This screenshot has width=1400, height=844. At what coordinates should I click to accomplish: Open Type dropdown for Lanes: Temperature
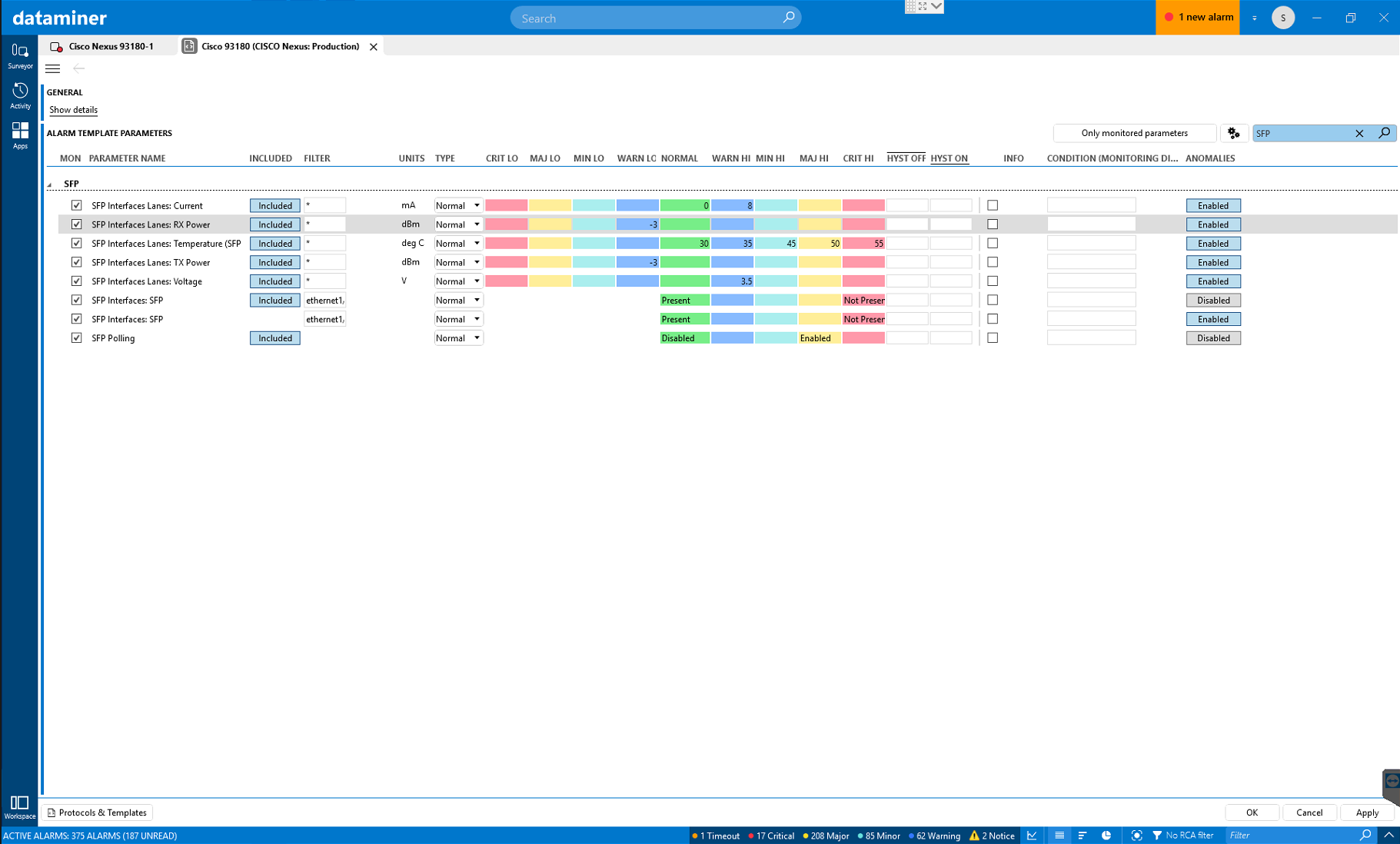458,243
